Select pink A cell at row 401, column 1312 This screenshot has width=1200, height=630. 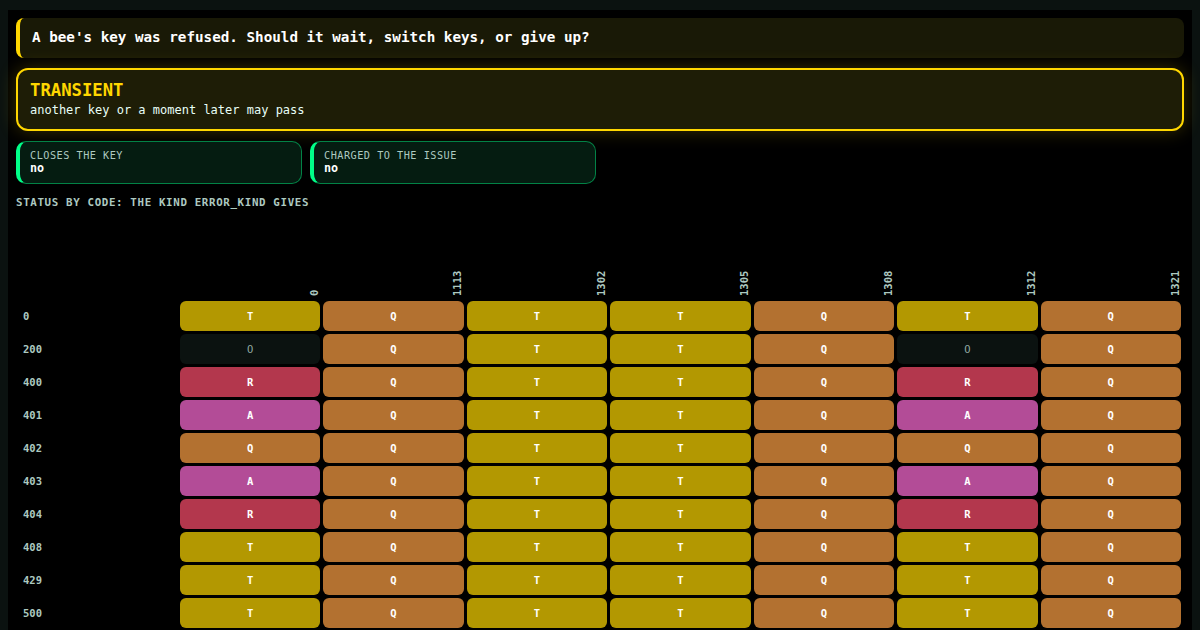point(967,415)
